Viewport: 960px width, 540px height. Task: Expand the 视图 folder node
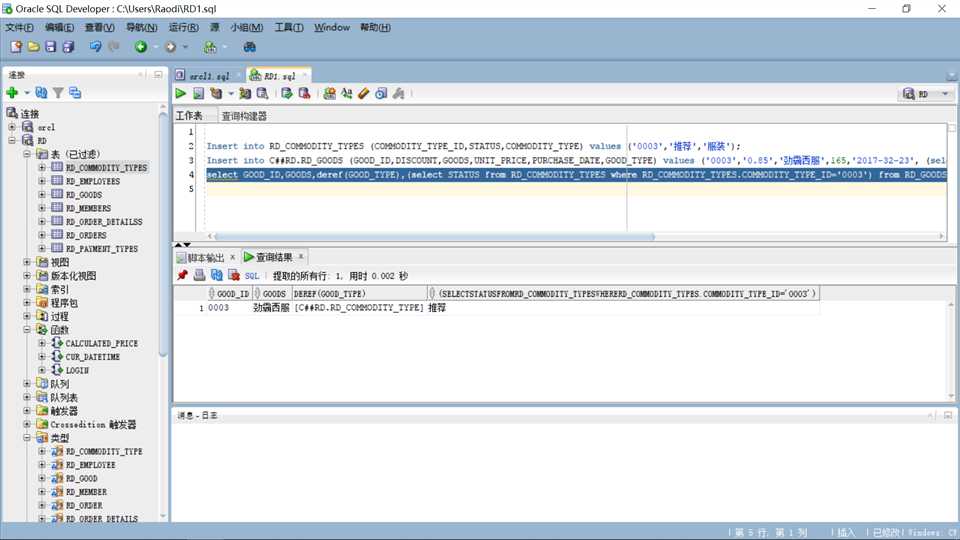[27, 262]
